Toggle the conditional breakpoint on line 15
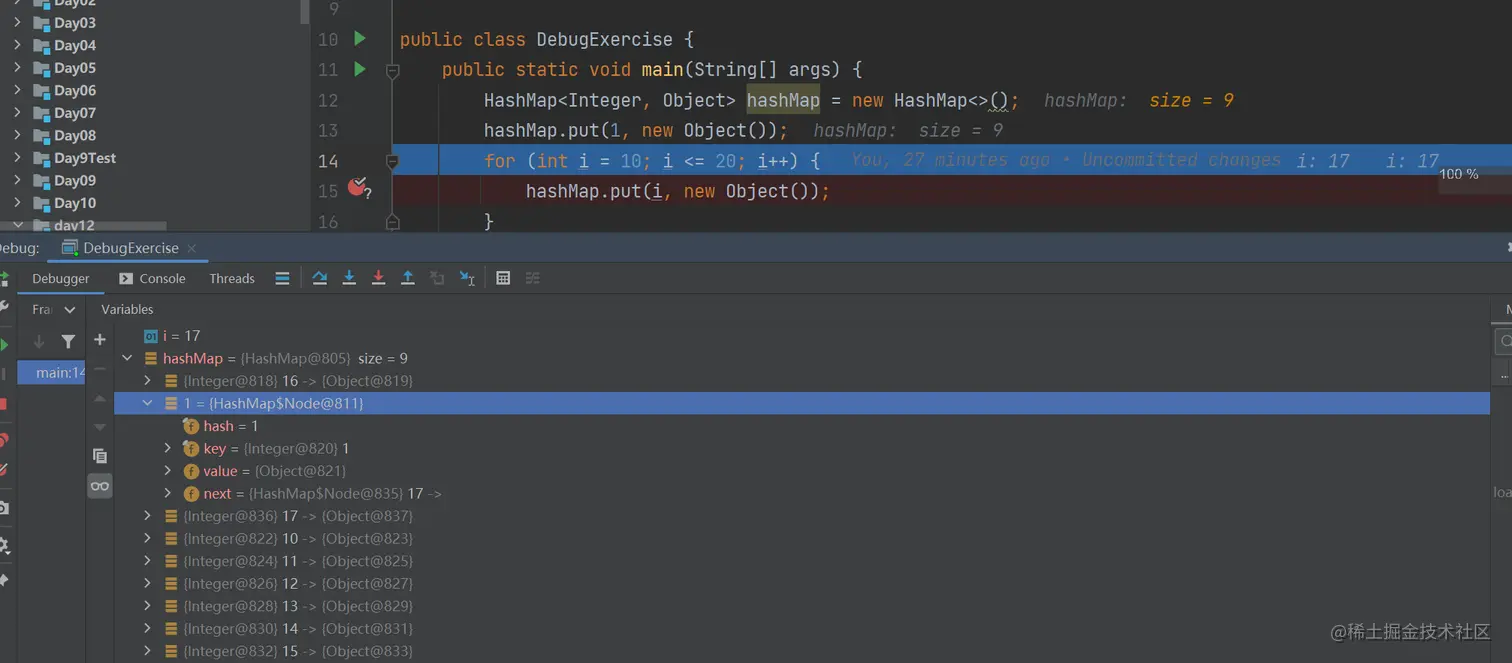This screenshot has width=1512, height=663. click(x=359, y=187)
